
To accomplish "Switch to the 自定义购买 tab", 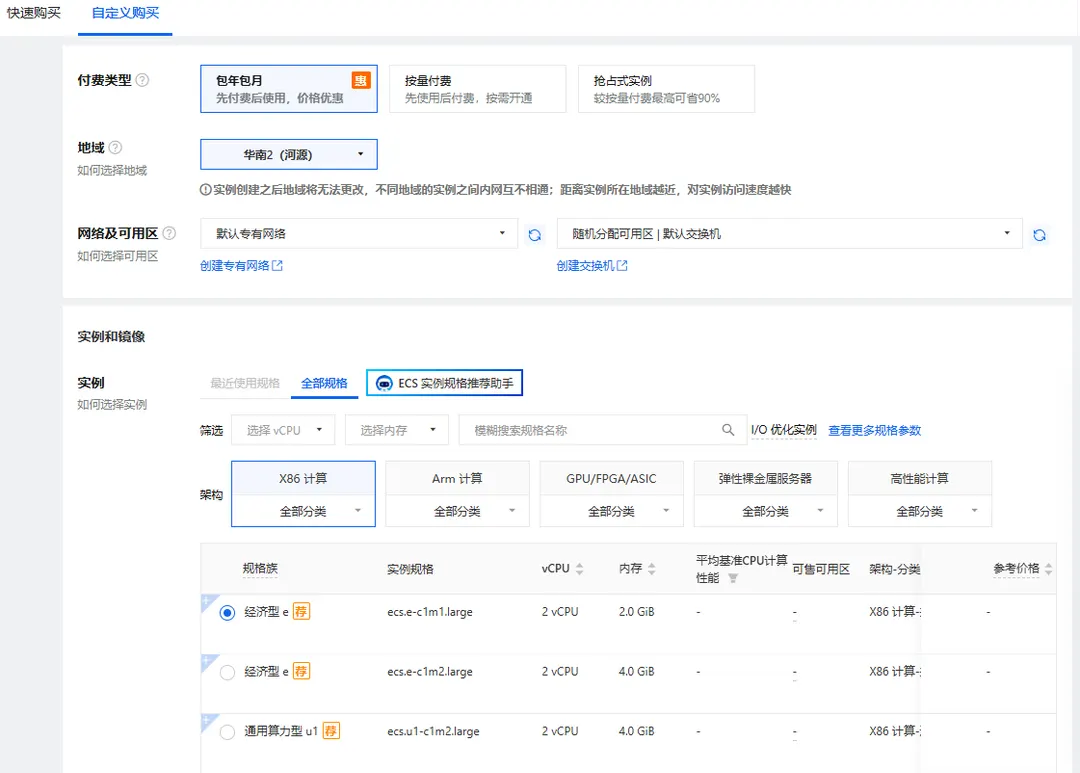I will click(x=125, y=13).
